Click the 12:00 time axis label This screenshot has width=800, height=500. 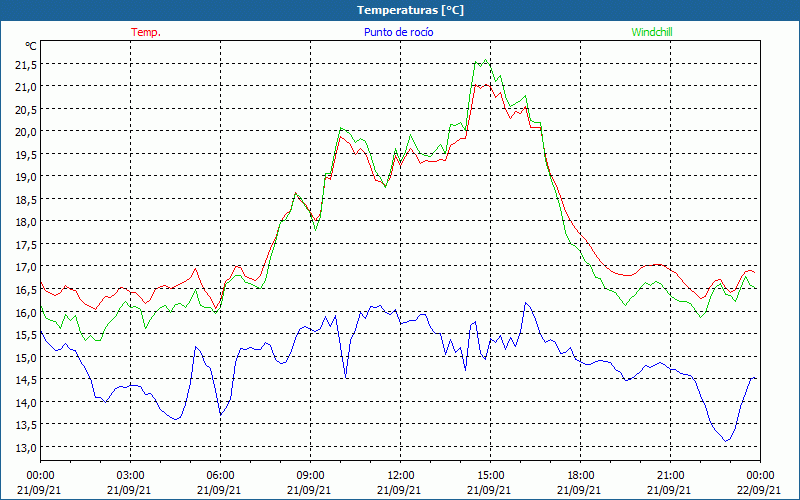coord(401,476)
